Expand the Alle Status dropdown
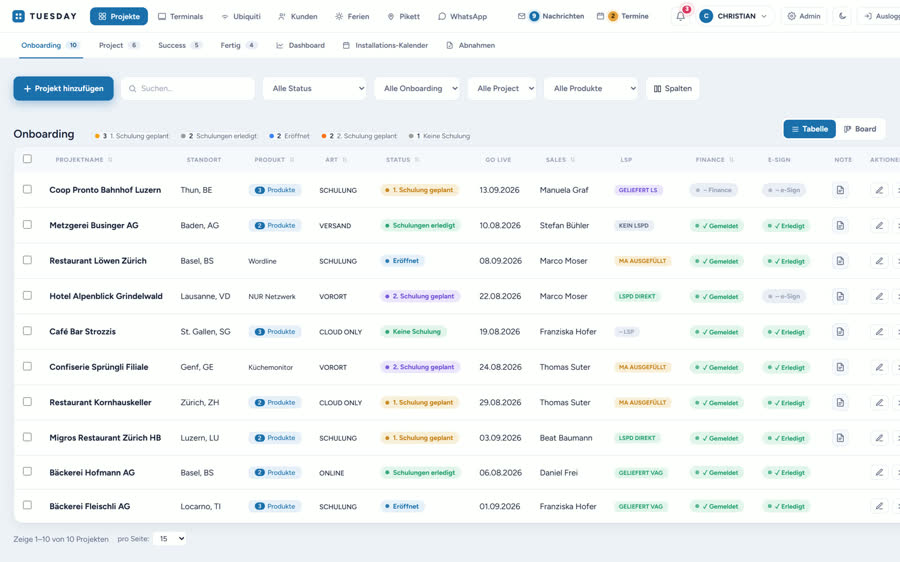This screenshot has width=900, height=562. [x=314, y=88]
